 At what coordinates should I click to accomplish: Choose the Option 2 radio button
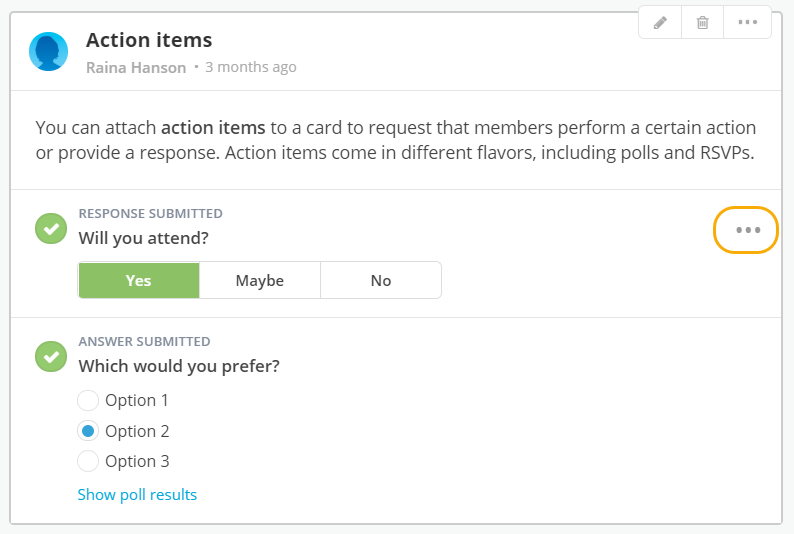88,431
